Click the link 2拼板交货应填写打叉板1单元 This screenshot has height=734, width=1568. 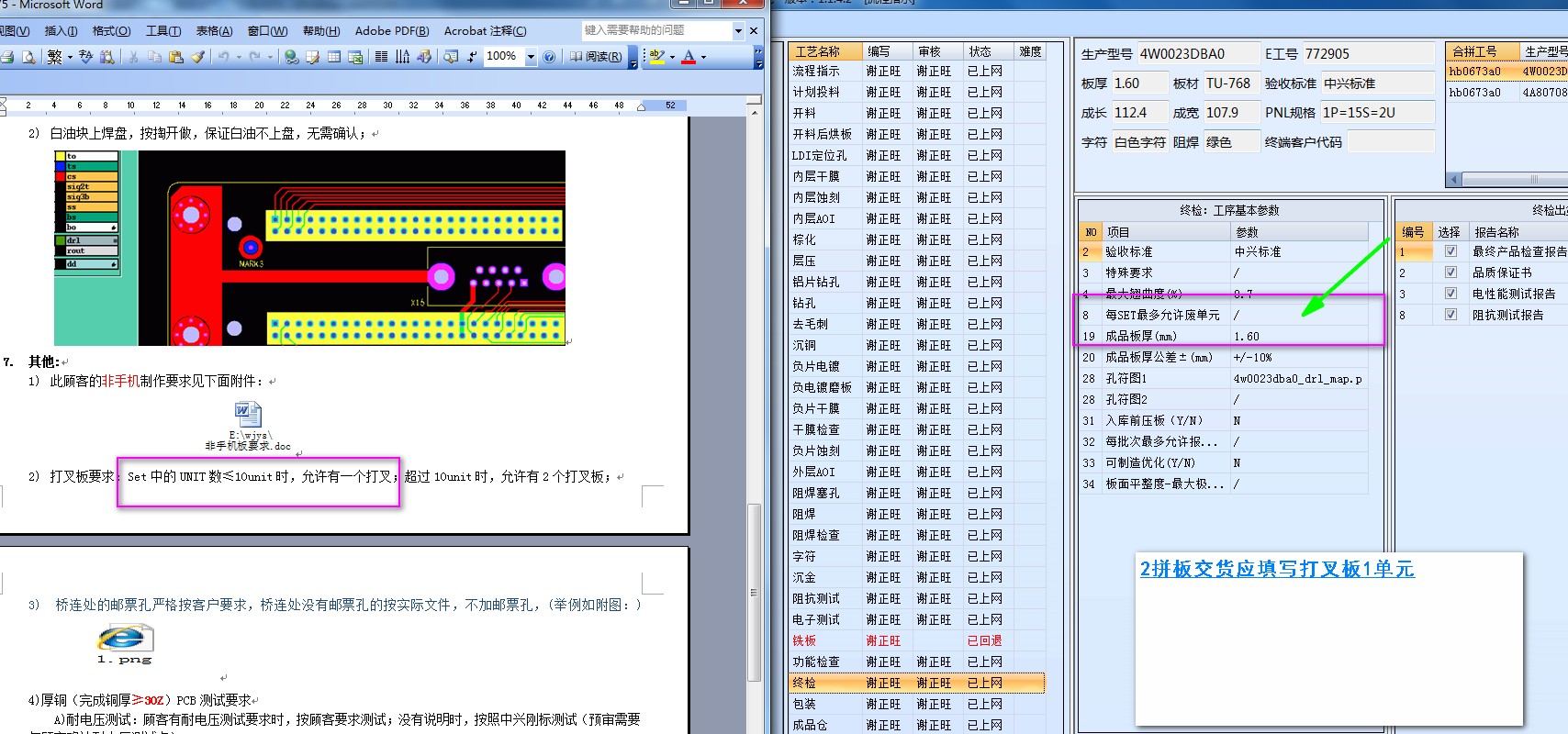click(1277, 569)
